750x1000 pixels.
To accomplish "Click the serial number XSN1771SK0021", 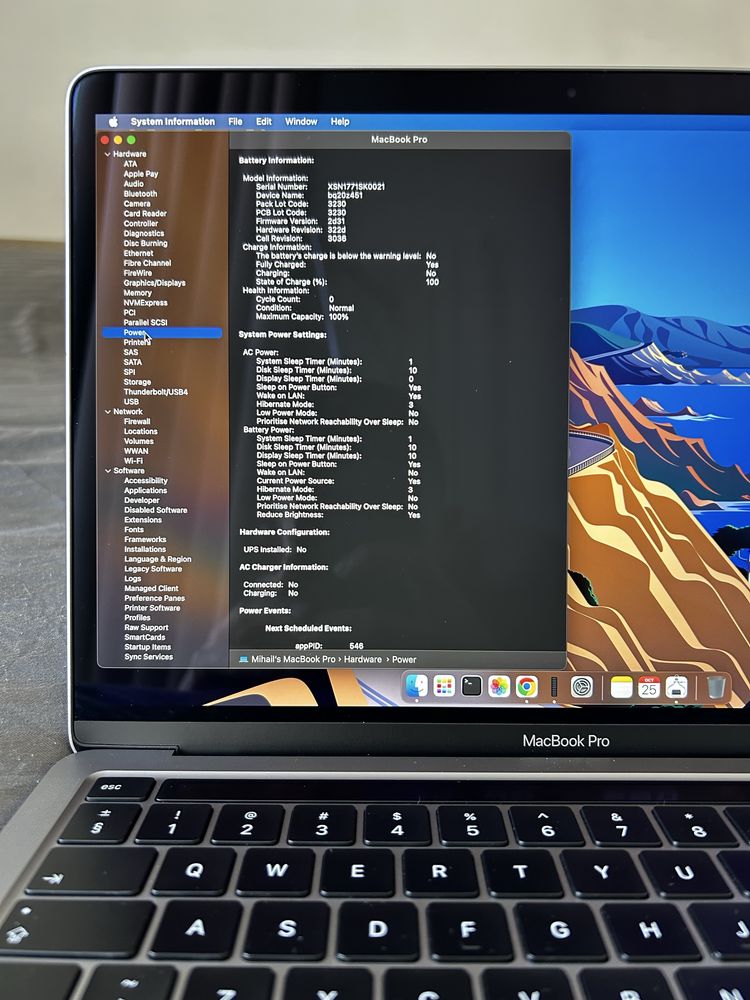I will 356,187.
